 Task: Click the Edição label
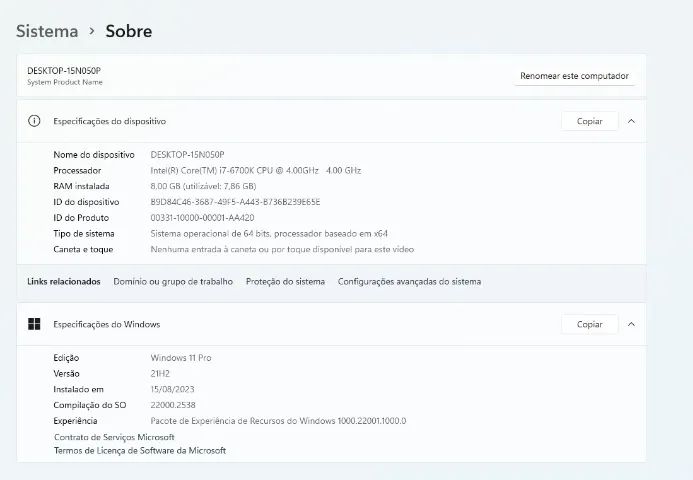[x=66, y=358]
